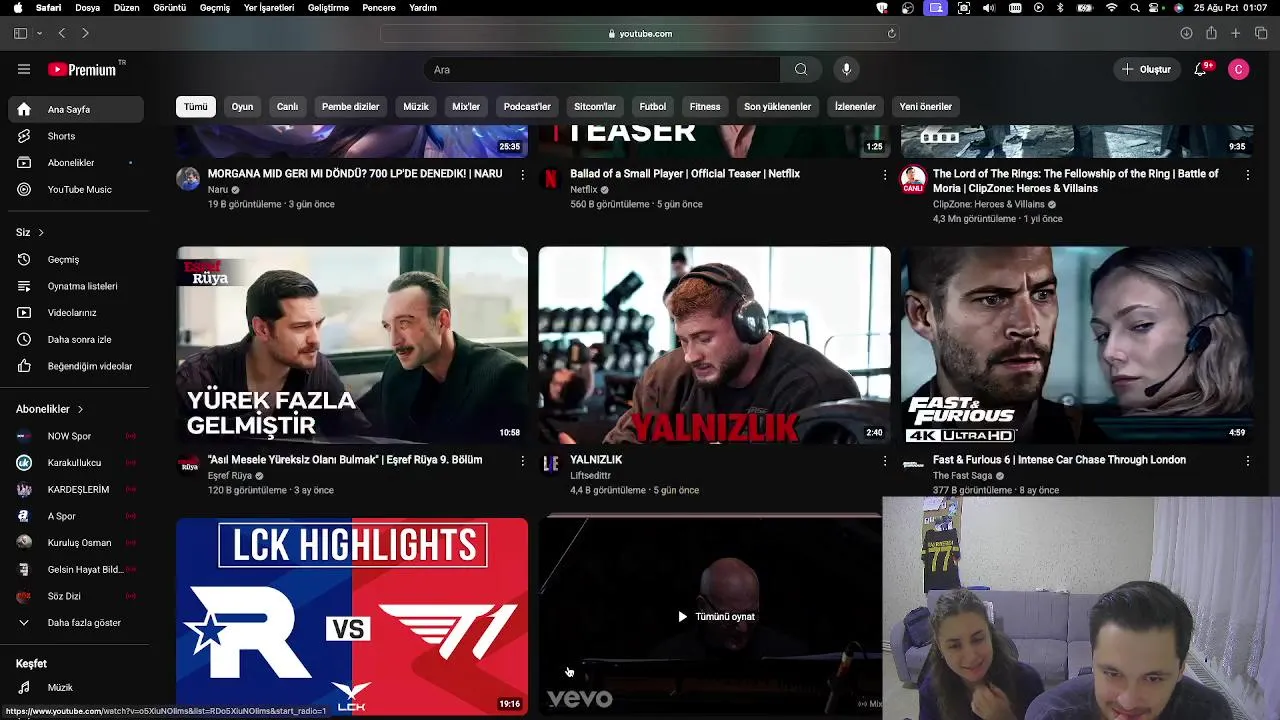Open macOS Wi-Fi status menu
Screen dimensions: 1280x720
pyautogui.click(x=1112, y=7)
